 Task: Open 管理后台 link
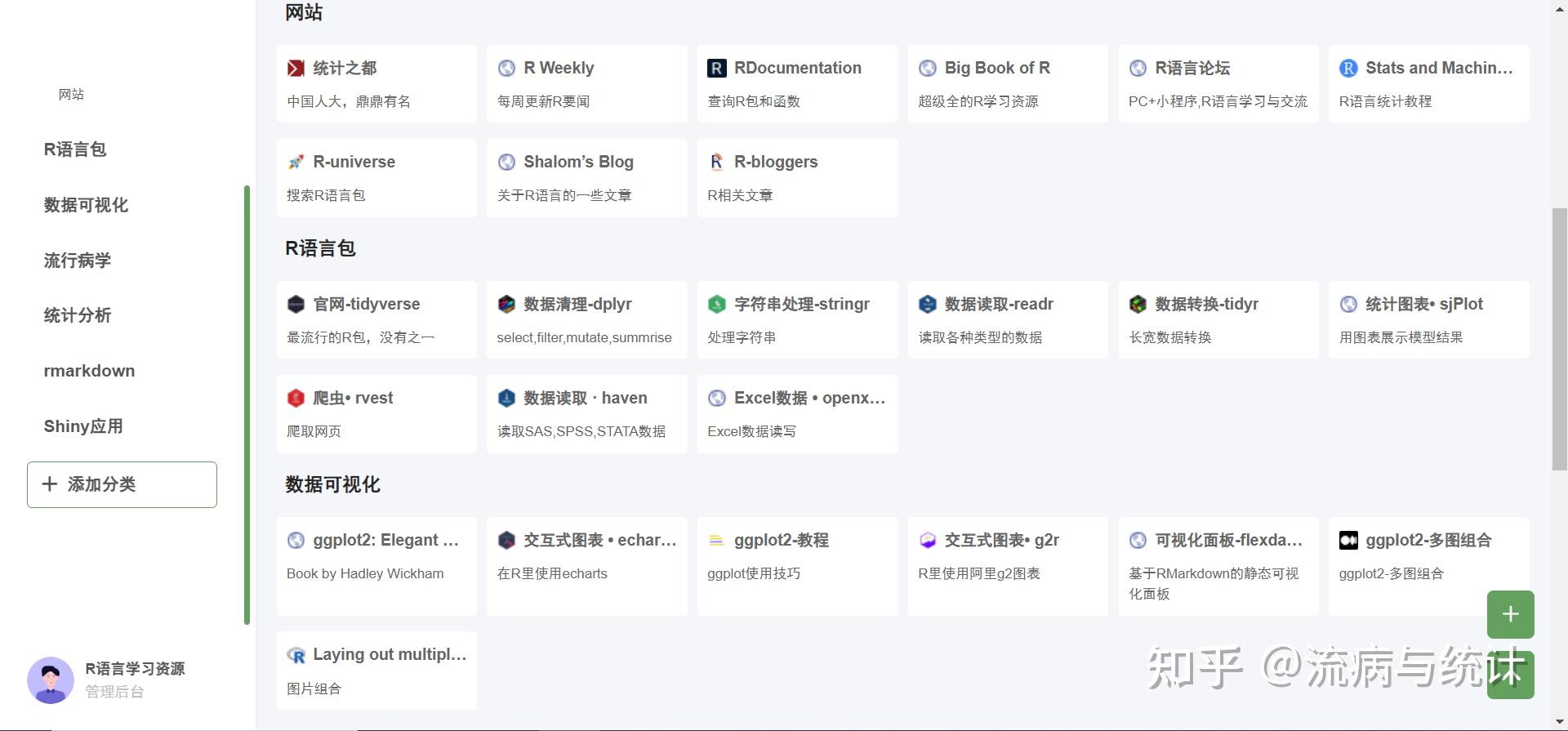(x=114, y=692)
